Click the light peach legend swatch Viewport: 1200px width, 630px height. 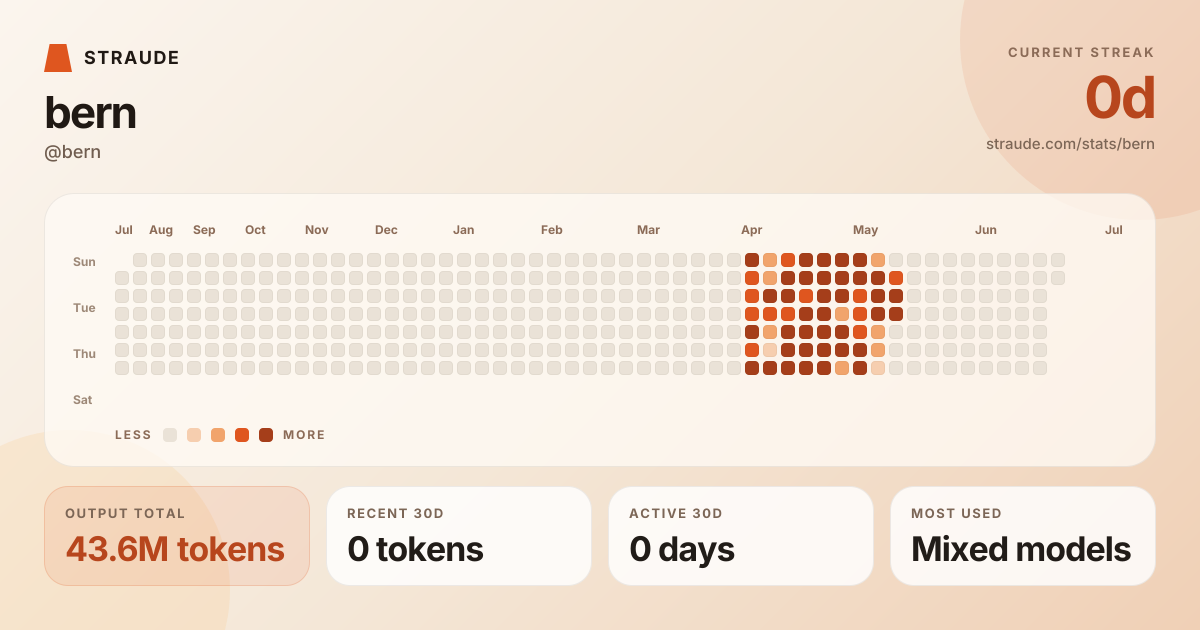coord(194,435)
